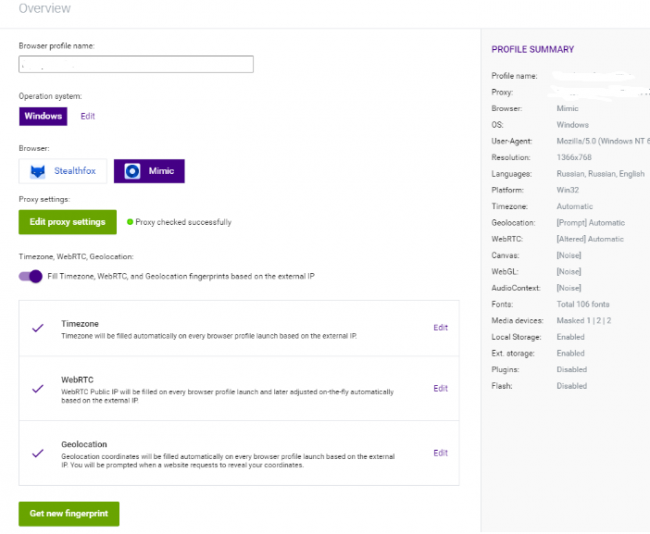Click Get new fingerprint button

click(x=68, y=513)
